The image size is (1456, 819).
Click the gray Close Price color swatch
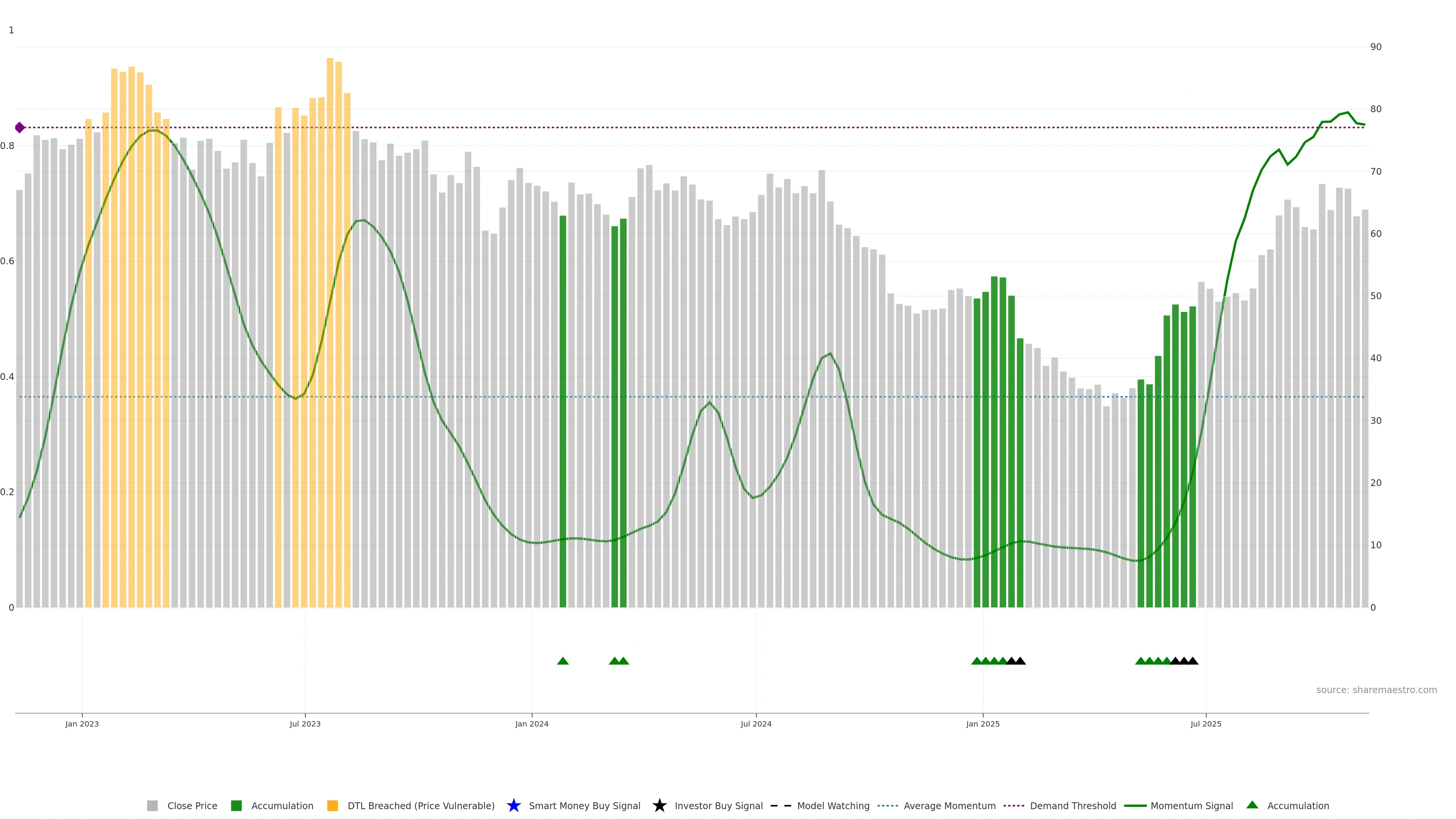(x=152, y=805)
